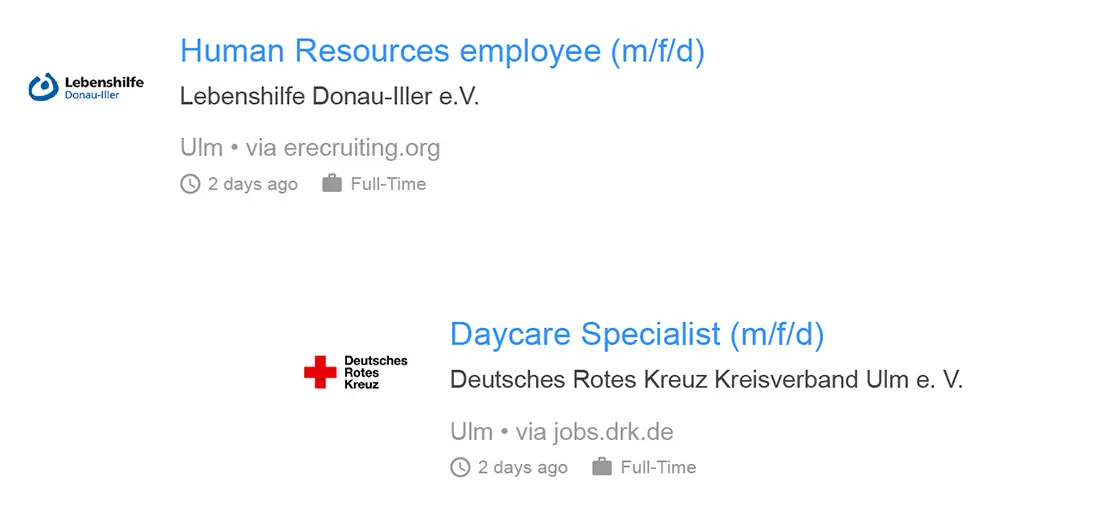1113x511 pixels.
Task: Click "2 days ago" on the Daycare Specialist listing
Action: click(x=523, y=467)
